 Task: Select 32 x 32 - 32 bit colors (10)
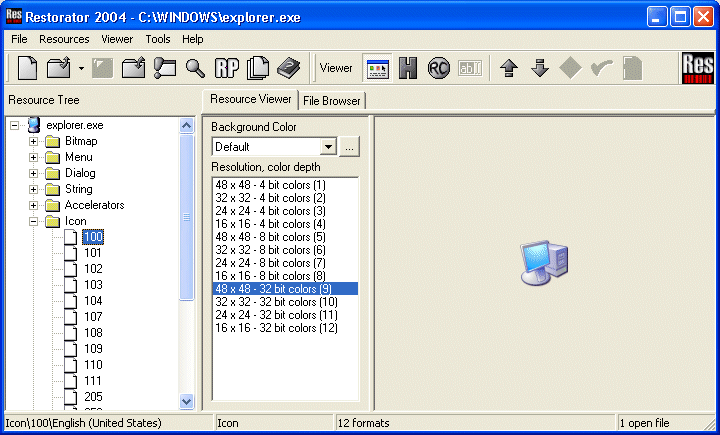point(285,302)
